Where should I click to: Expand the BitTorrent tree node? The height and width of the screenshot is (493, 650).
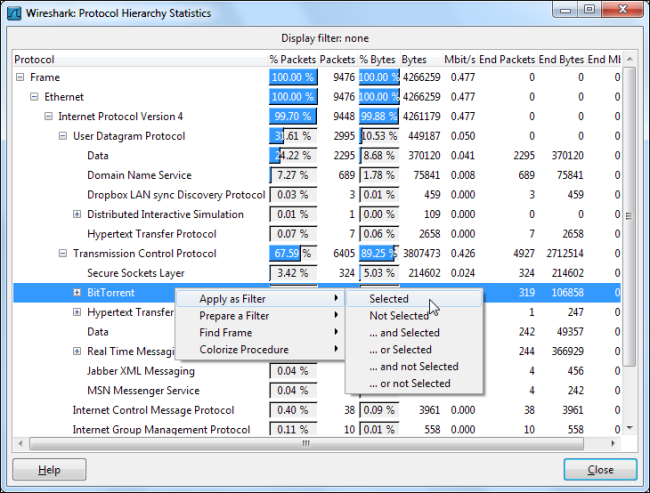[77, 293]
